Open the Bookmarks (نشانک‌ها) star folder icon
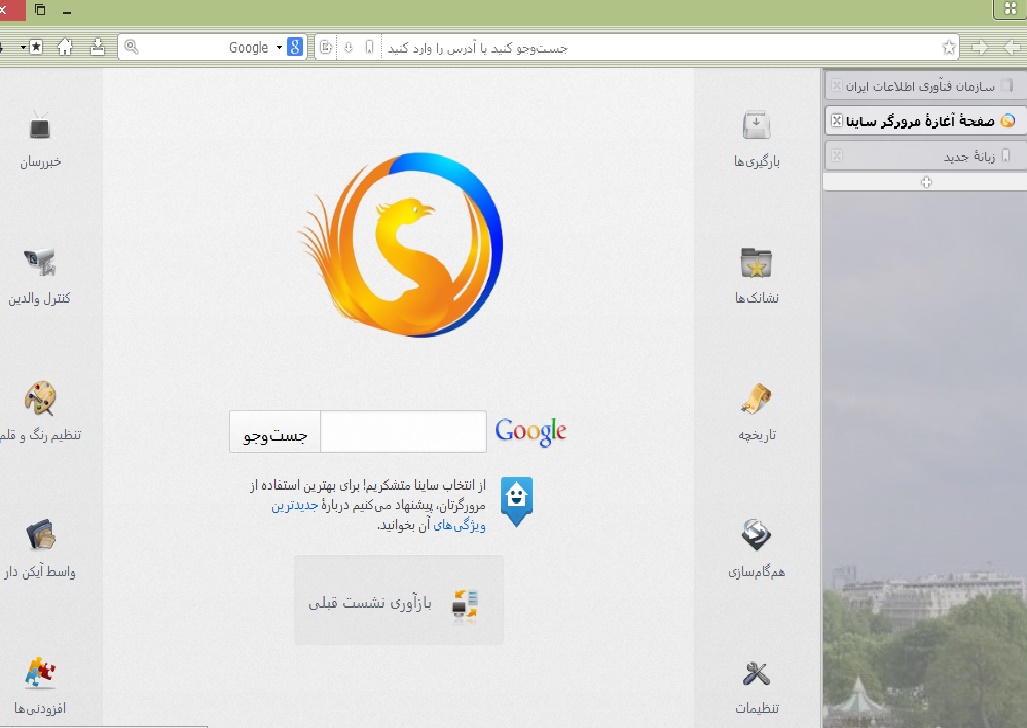The width and height of the screenshot is (1027, 728). (756, 263)
